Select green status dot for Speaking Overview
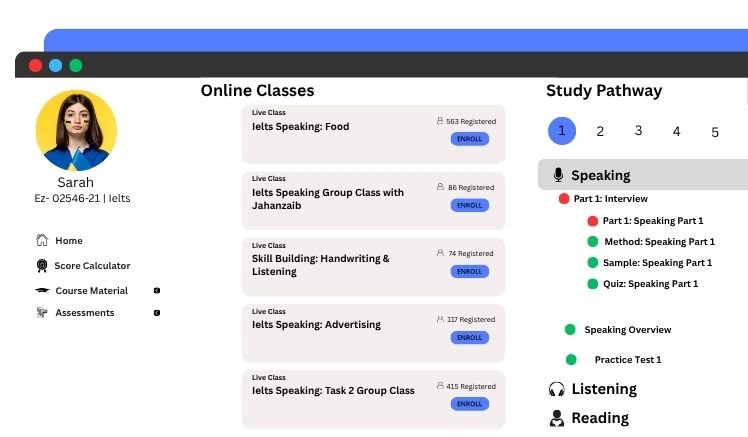Image resolution: width=748 pixels, height=437 pixels. [x=570, y=330]
